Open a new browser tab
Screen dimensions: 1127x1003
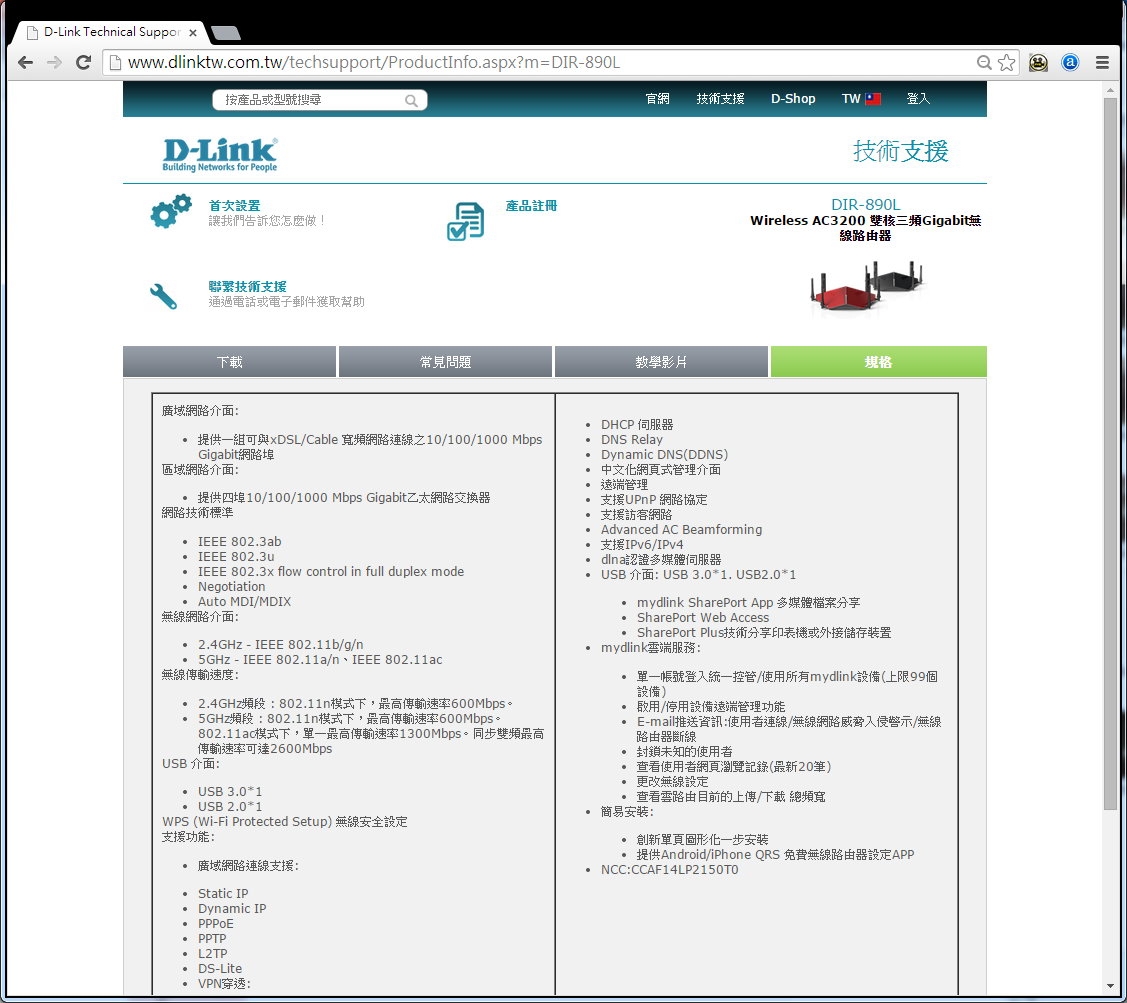pos(226,32)
